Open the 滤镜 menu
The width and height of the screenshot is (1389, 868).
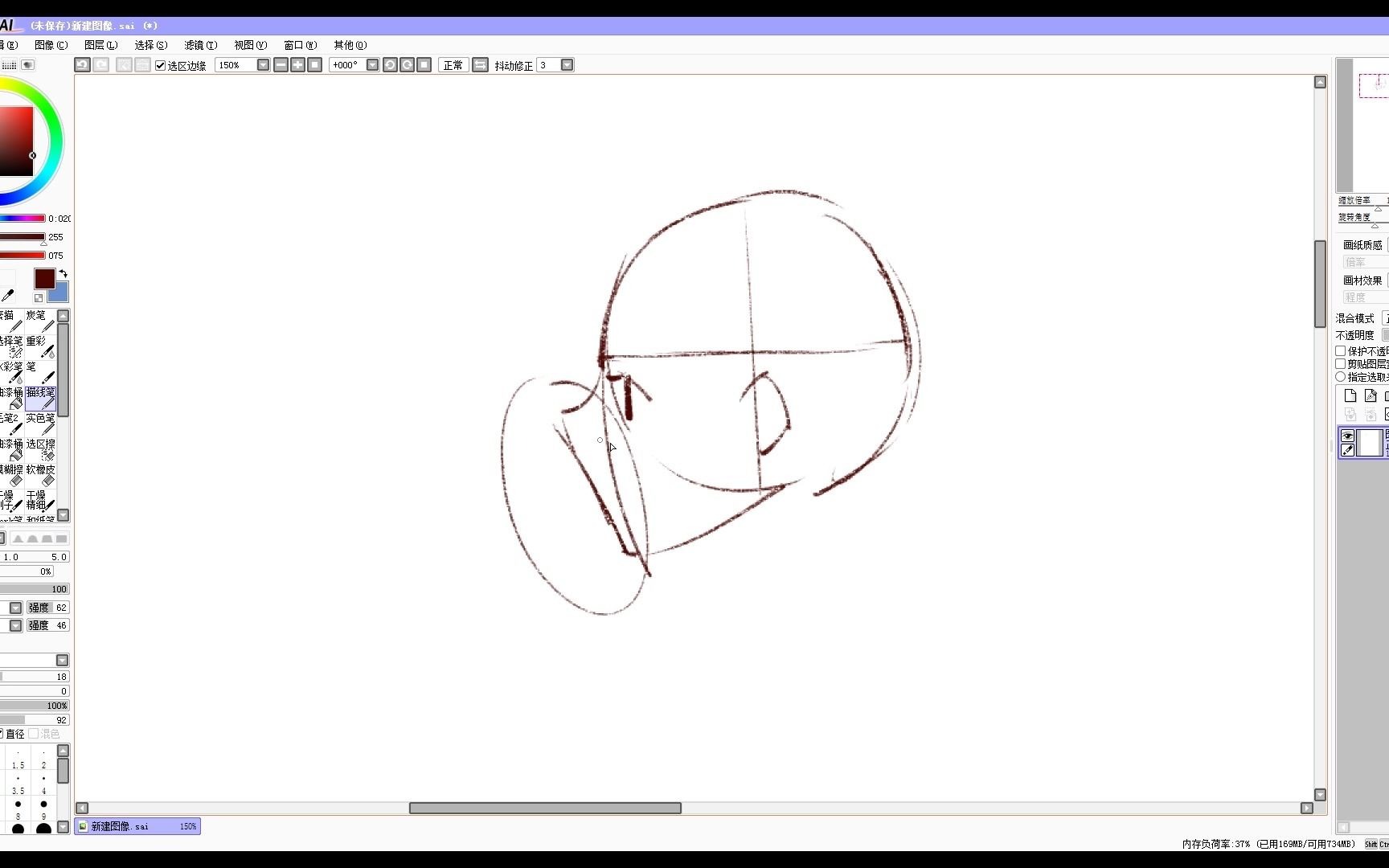200,45
